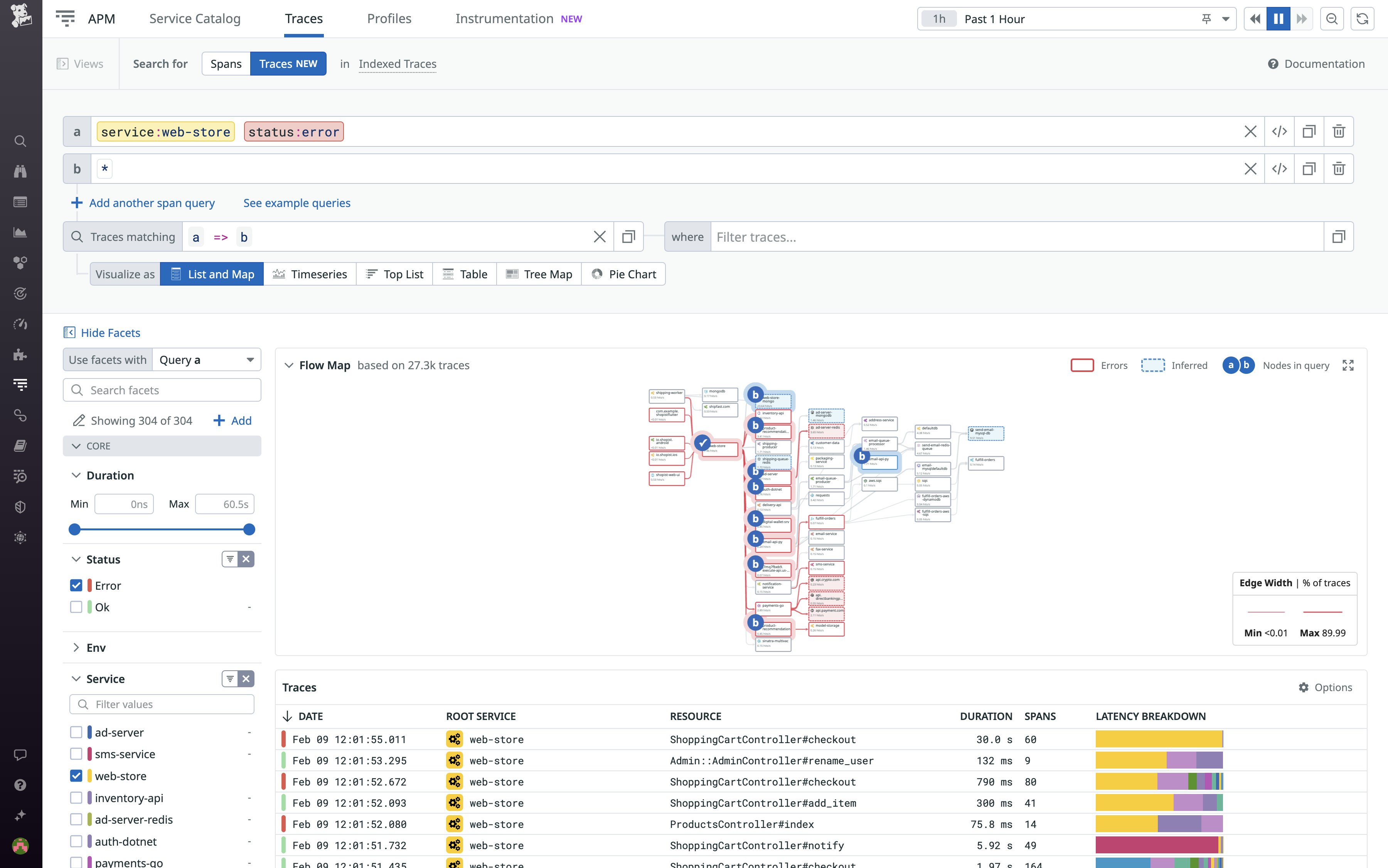Image resolution: width=1388 pixels, height=868 pixels.
Task: Refresh the traces data
Action: (1363, 19)
